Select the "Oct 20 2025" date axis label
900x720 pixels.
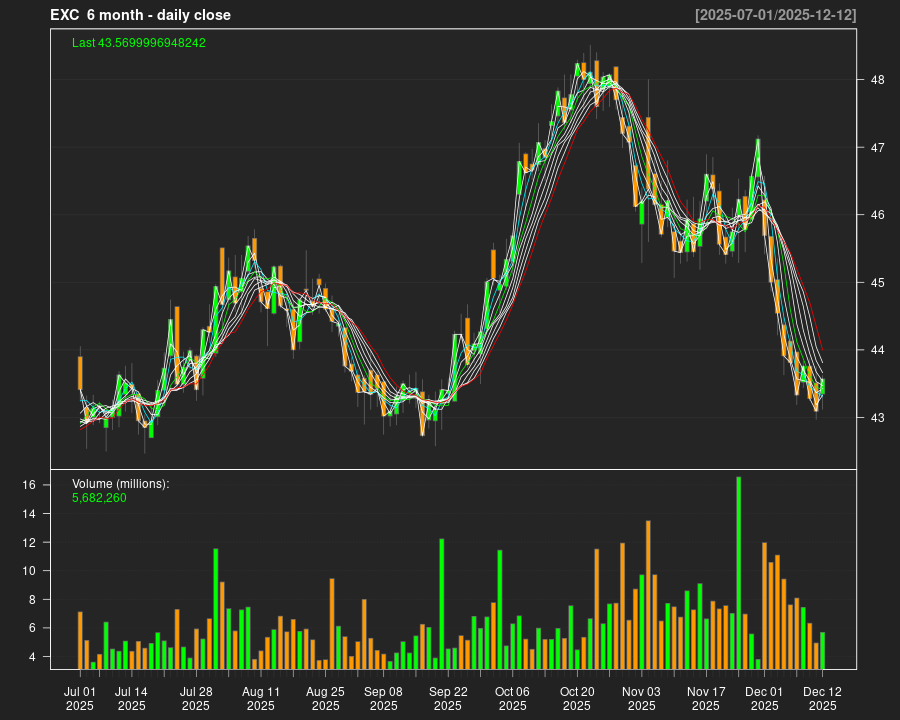[577, 698]
